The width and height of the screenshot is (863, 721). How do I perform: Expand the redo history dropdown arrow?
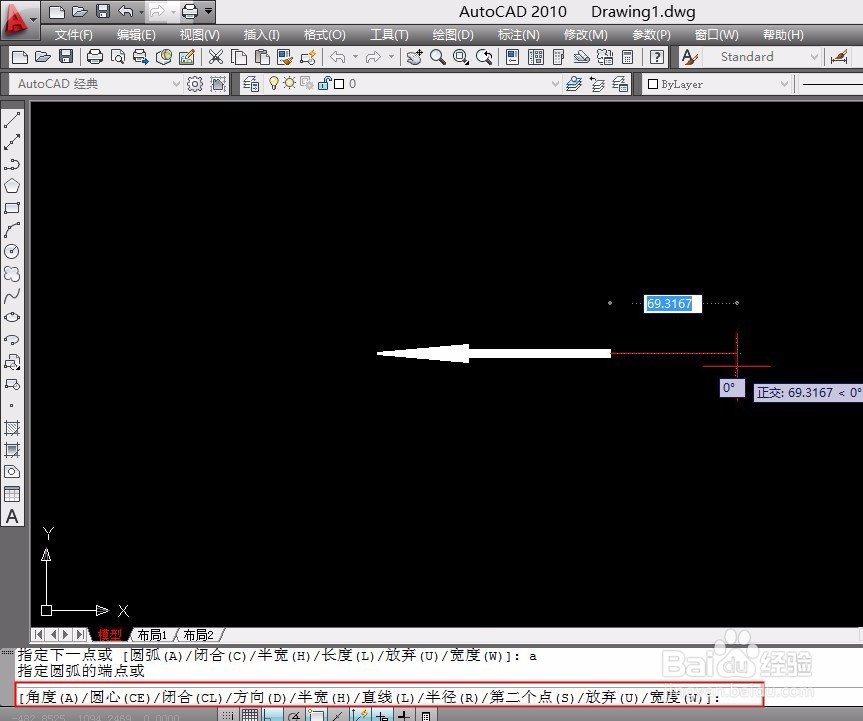coord(391,57)
